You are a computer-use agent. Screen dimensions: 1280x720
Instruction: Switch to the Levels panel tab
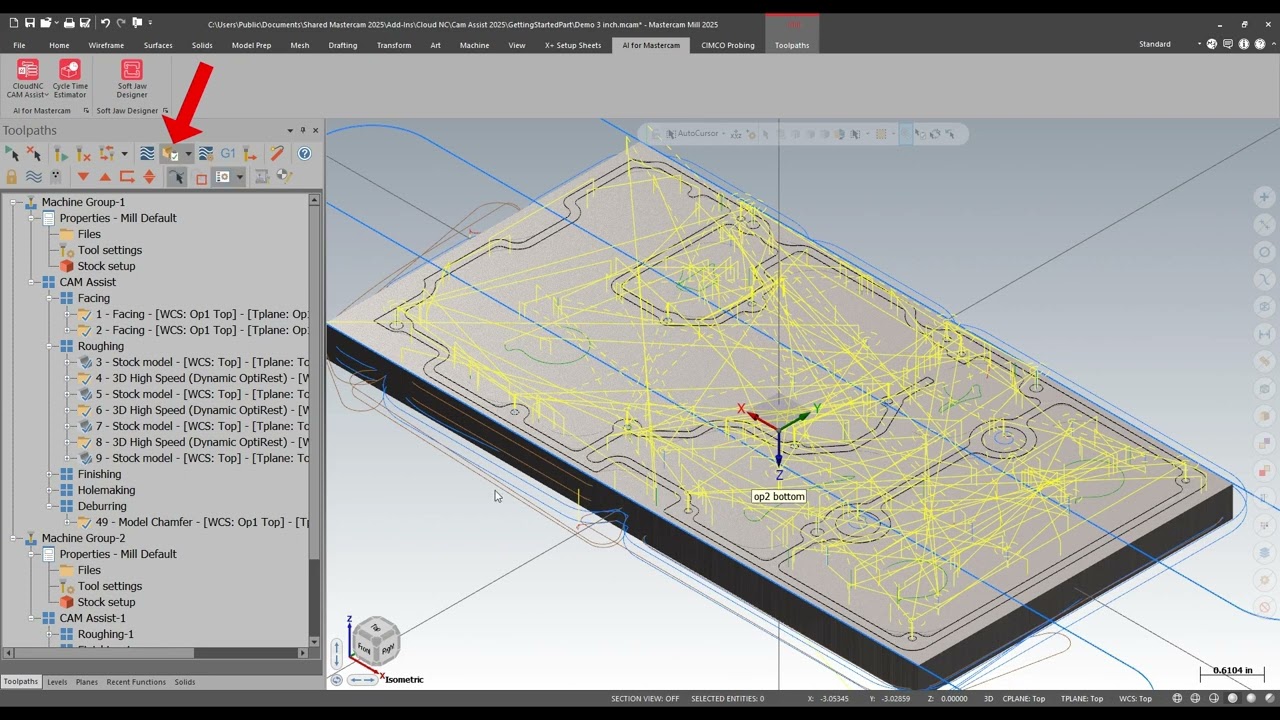(57, 682)
